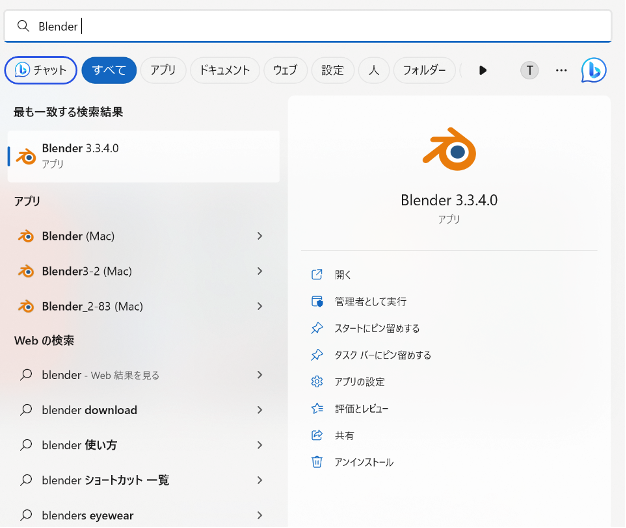Open アプリの設定

pos(359,382)
